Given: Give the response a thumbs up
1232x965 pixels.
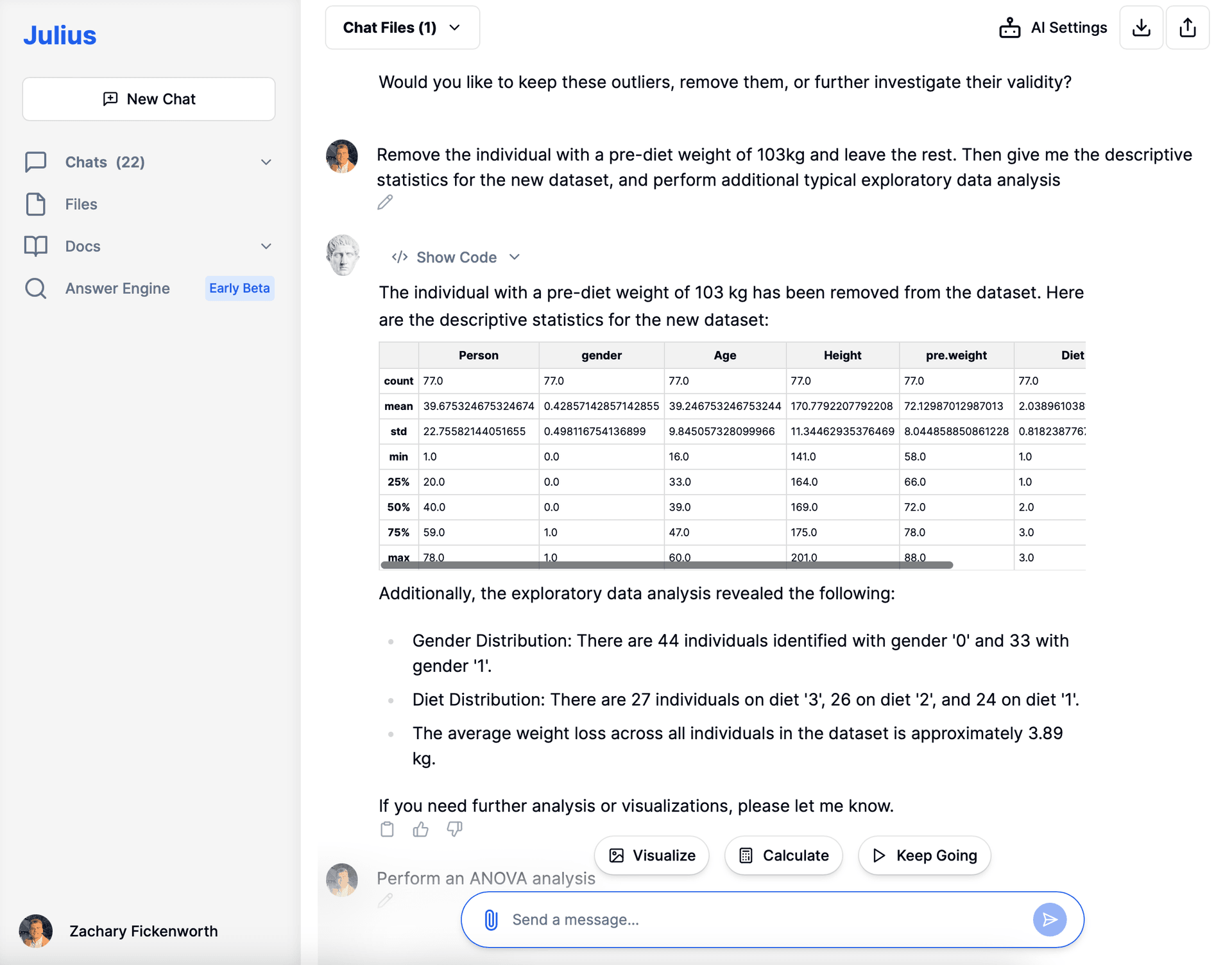Looking at the screenshot, I should tap(421, 830).
